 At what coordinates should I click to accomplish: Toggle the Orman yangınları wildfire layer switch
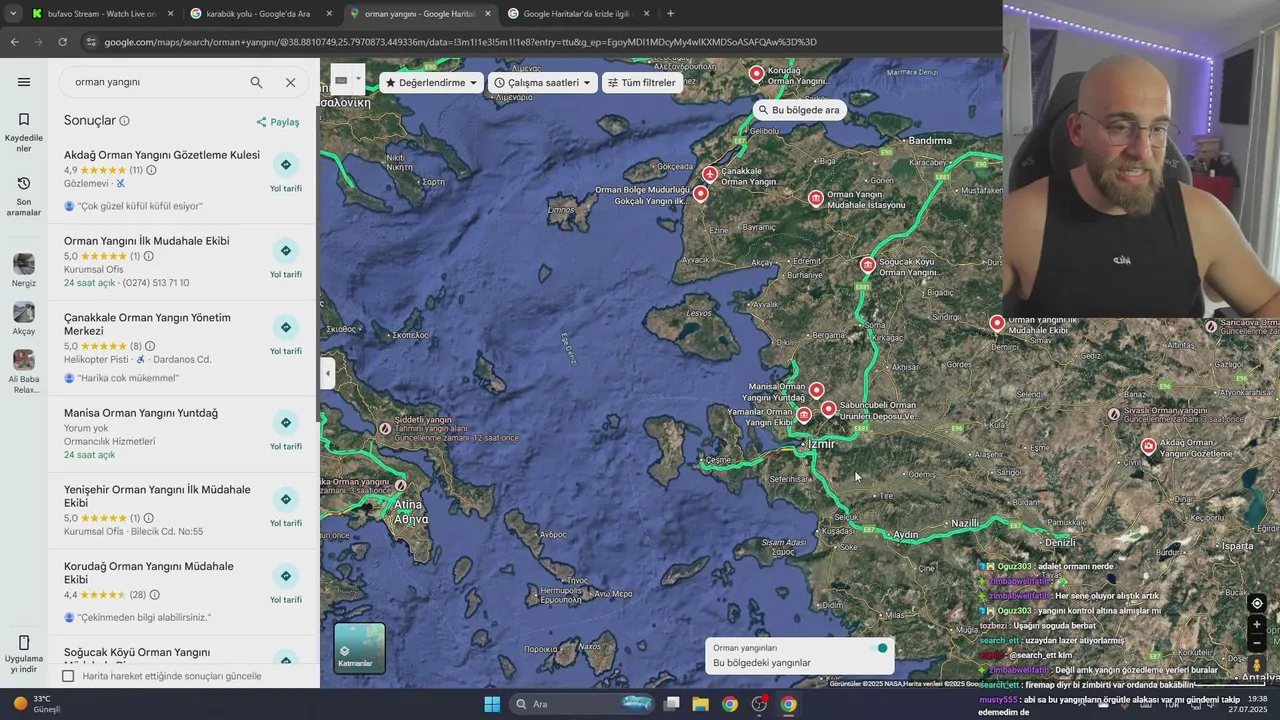pyautogui.click(x=880, y=648)
